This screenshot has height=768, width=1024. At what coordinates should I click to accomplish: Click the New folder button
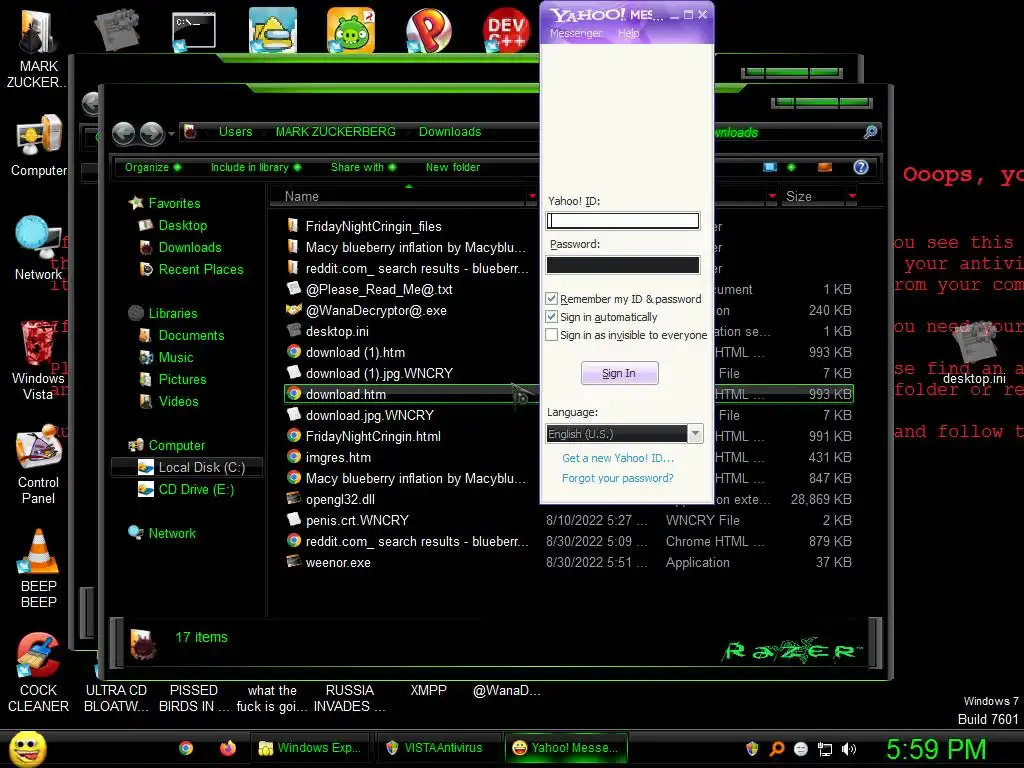tap(453, 167)
